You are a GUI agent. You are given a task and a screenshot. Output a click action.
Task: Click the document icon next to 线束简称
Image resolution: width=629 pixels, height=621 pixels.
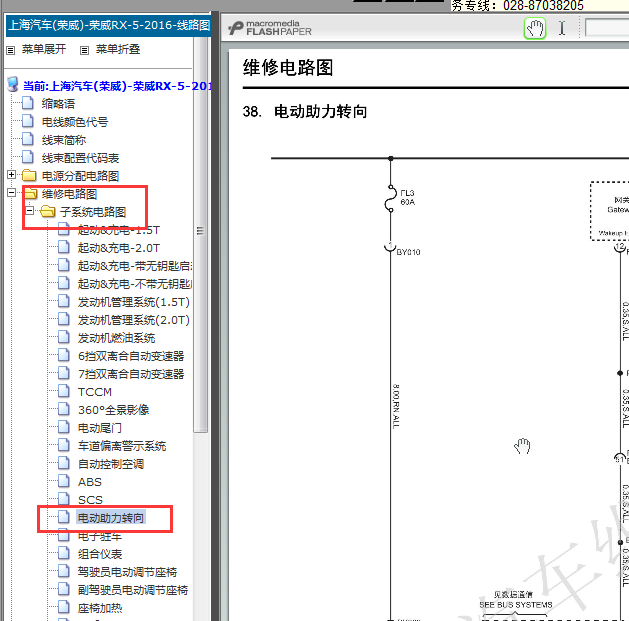[x=28, y=139]
